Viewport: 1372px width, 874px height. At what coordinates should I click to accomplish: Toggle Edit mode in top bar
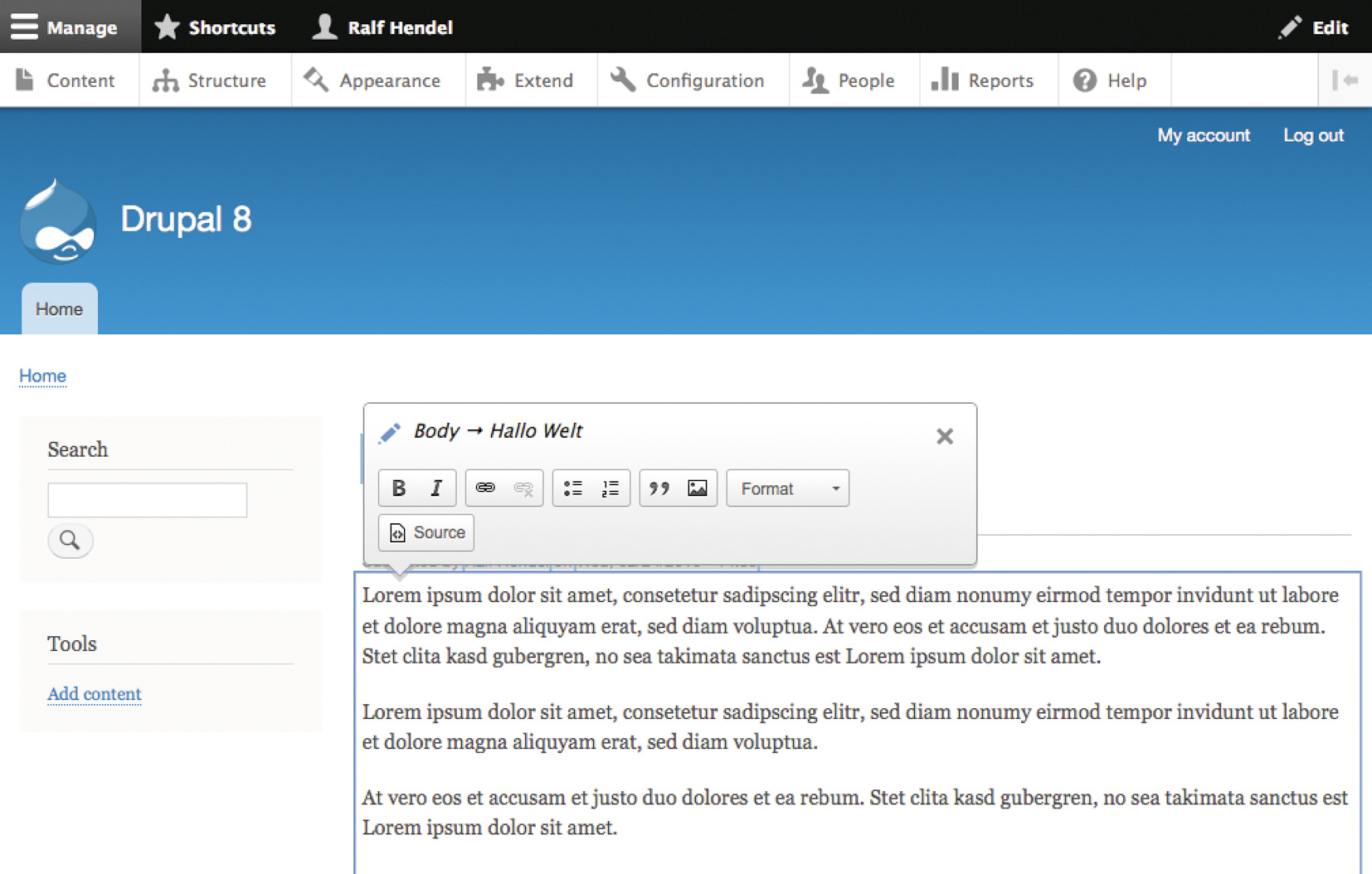pyautogui.click(x=1314, y=27)
